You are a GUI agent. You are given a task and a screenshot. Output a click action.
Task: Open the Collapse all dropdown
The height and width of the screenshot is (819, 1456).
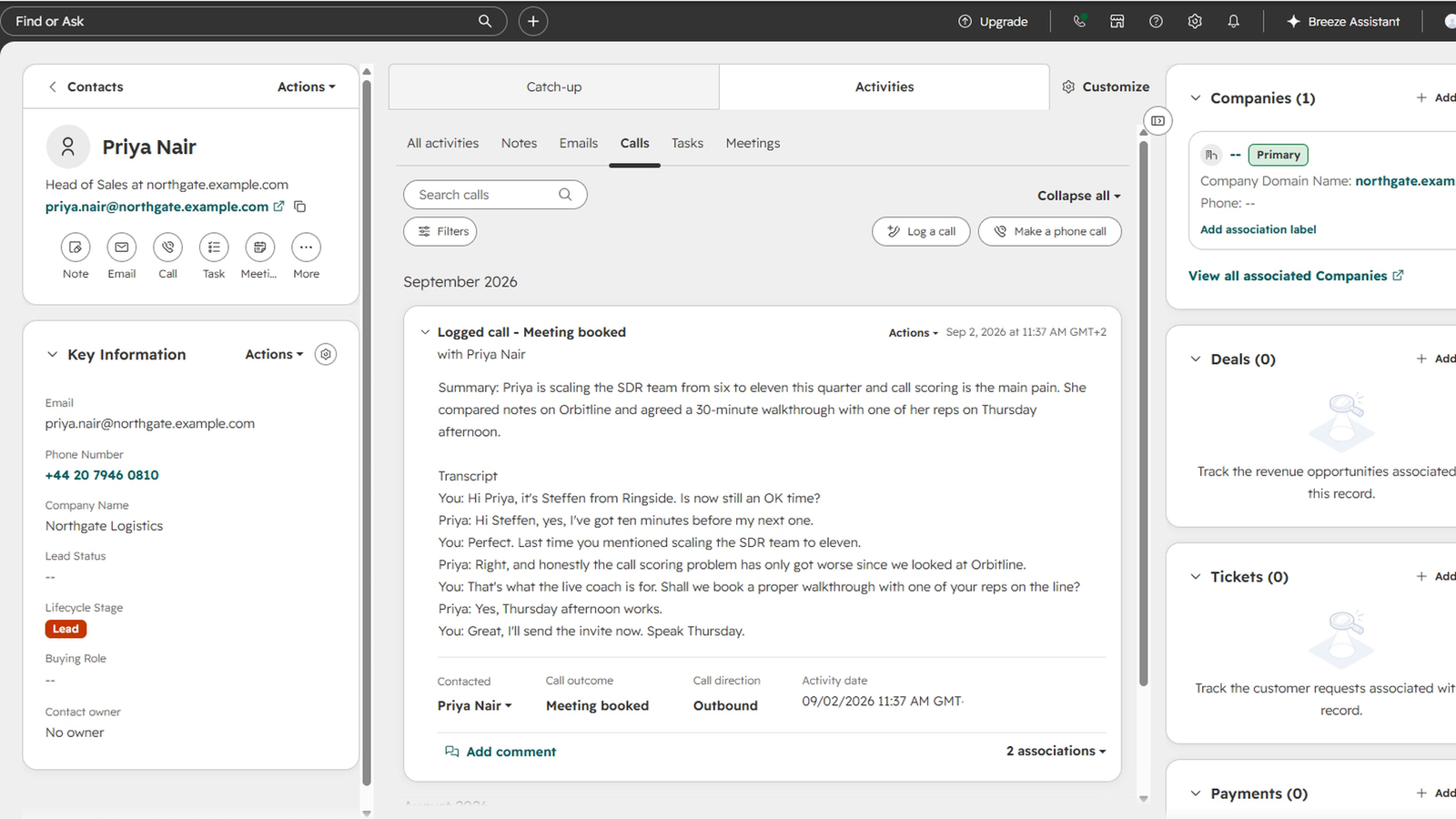(x=1079, y=196)
